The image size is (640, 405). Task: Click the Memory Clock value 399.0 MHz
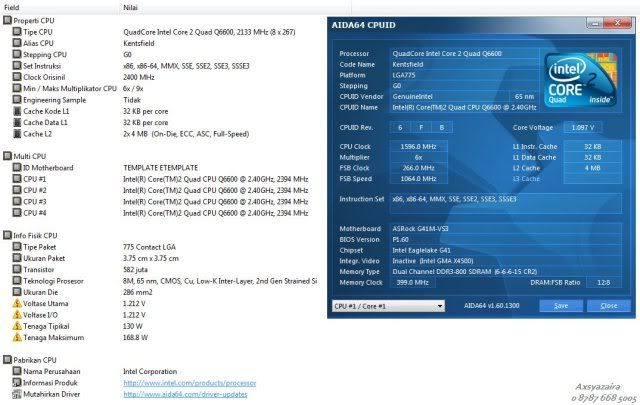tap(413, 282)
